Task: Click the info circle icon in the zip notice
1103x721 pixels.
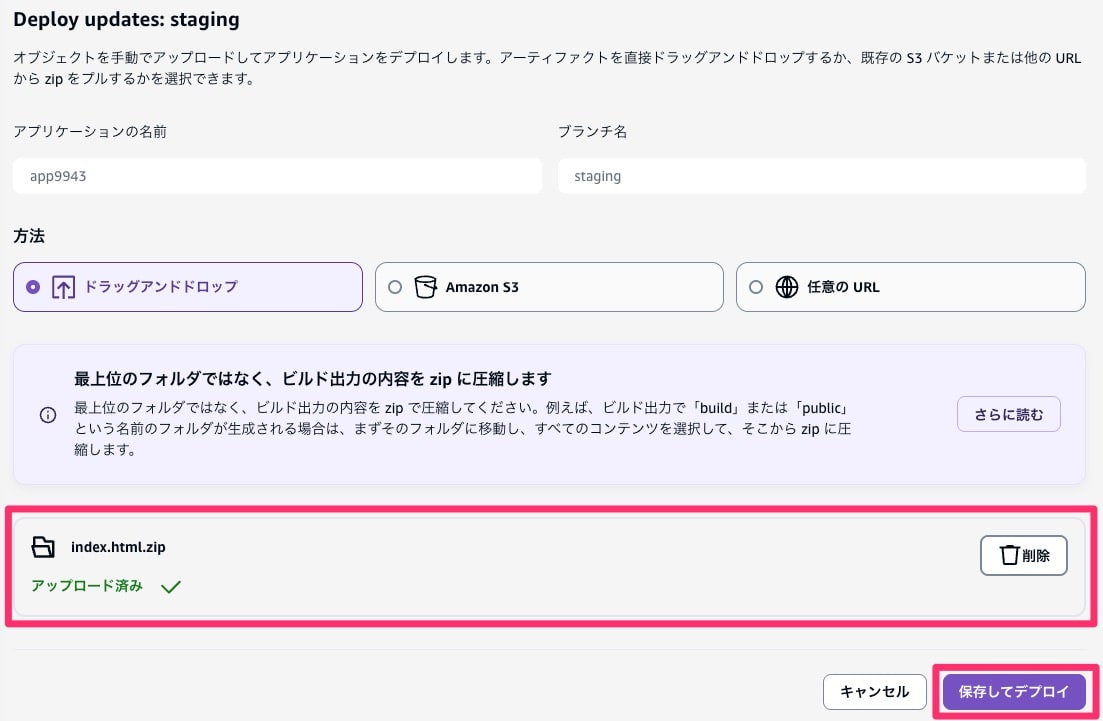Action: 47,415
